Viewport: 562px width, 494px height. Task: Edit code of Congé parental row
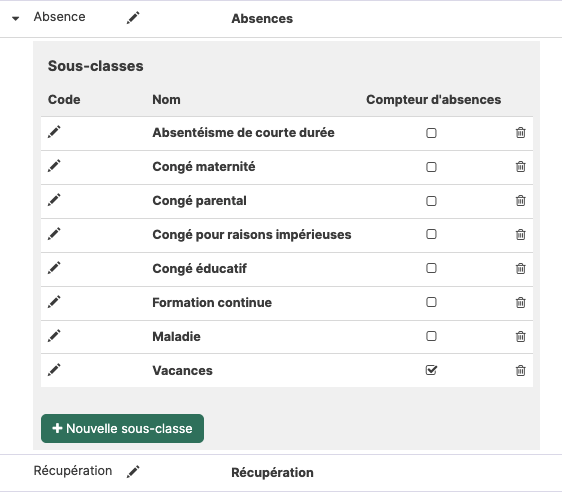[54, 200]
